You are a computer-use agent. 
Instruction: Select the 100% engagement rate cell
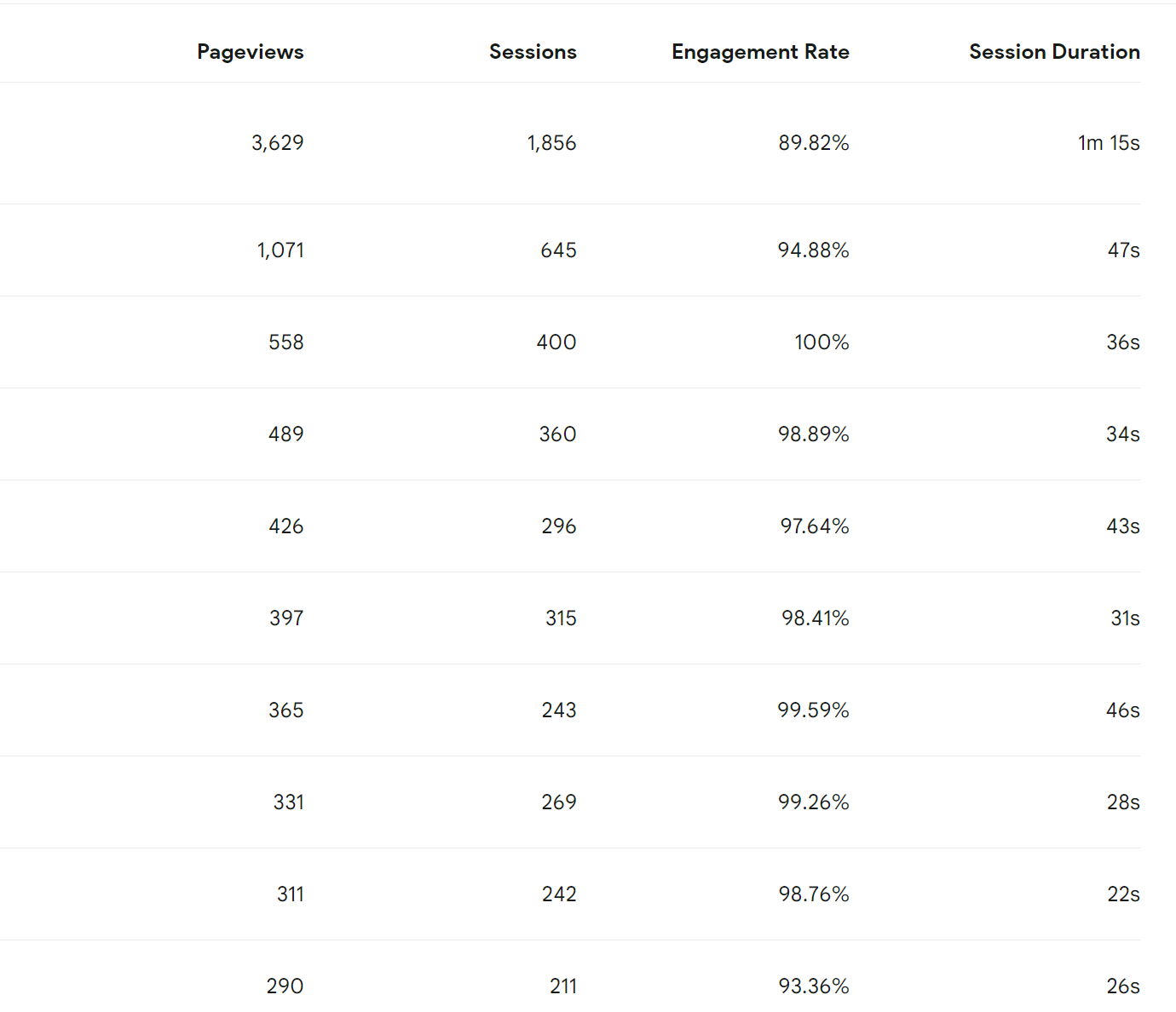pos(821,342)
